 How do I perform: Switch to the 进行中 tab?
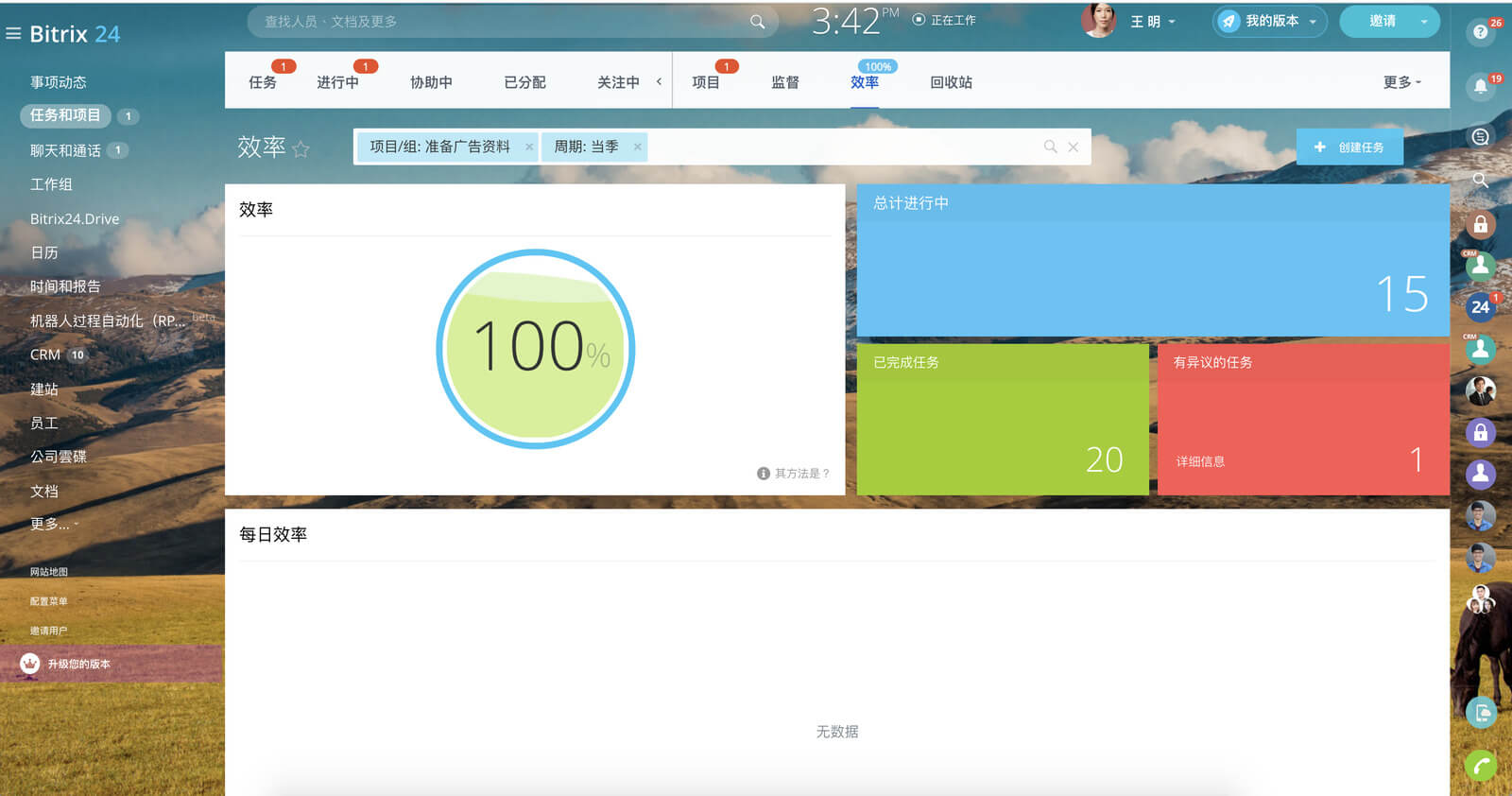point(337,82)
